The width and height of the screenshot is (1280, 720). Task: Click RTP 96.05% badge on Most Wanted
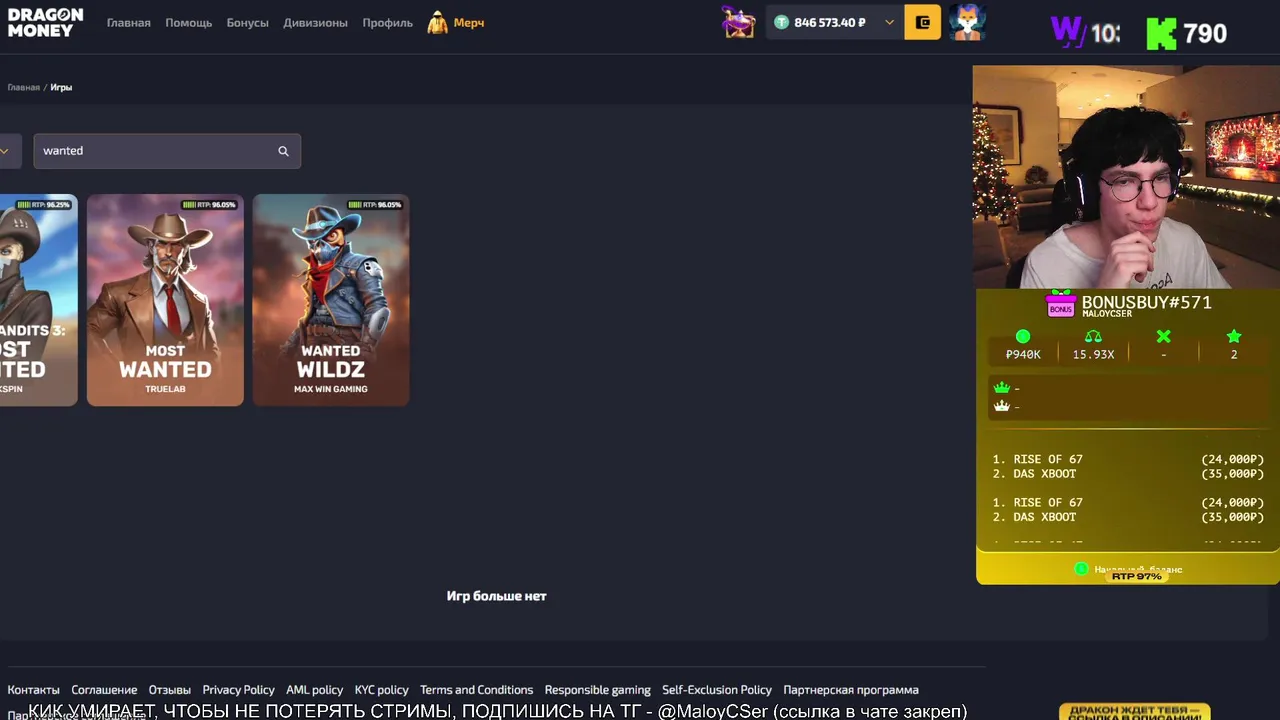(x=209, y=205)
